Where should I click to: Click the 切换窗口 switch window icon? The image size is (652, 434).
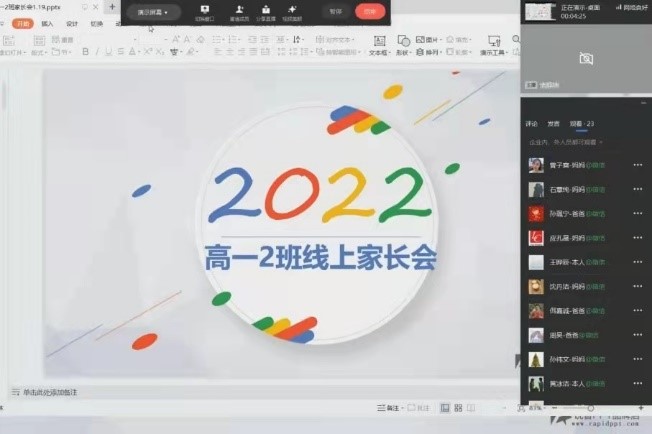click(x=204, y=12)
